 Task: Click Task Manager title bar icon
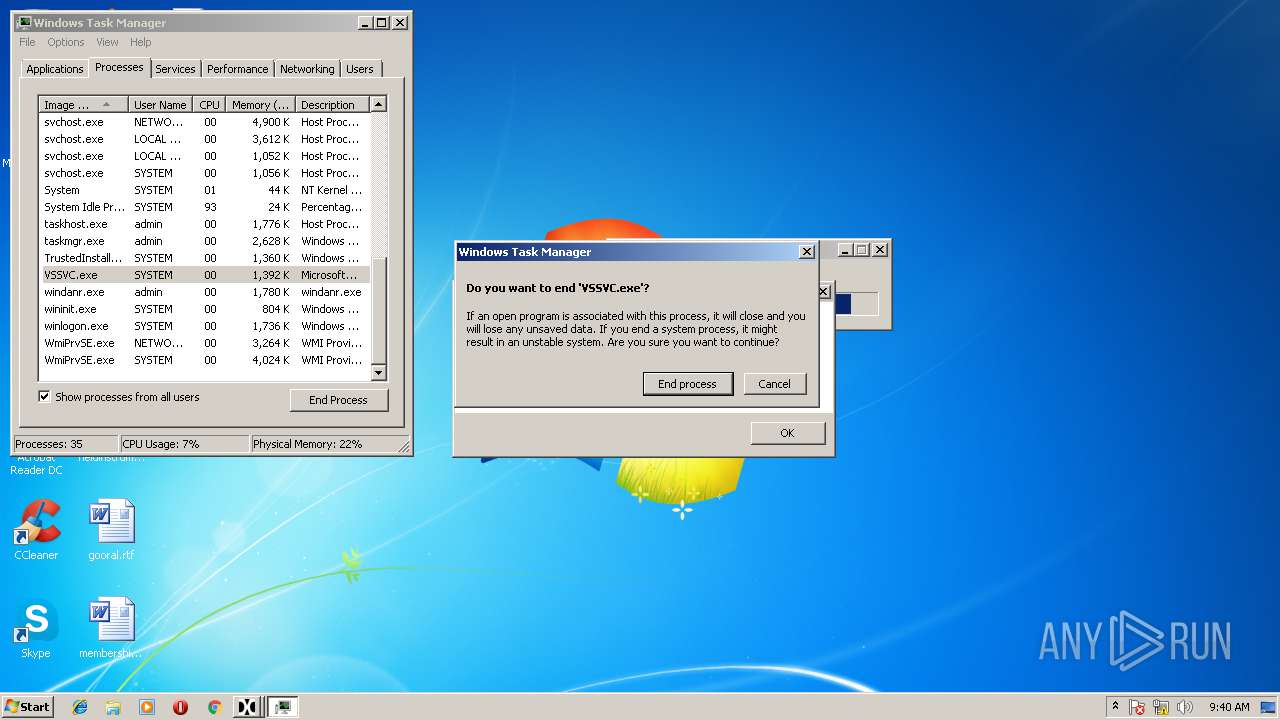(24, 22)
